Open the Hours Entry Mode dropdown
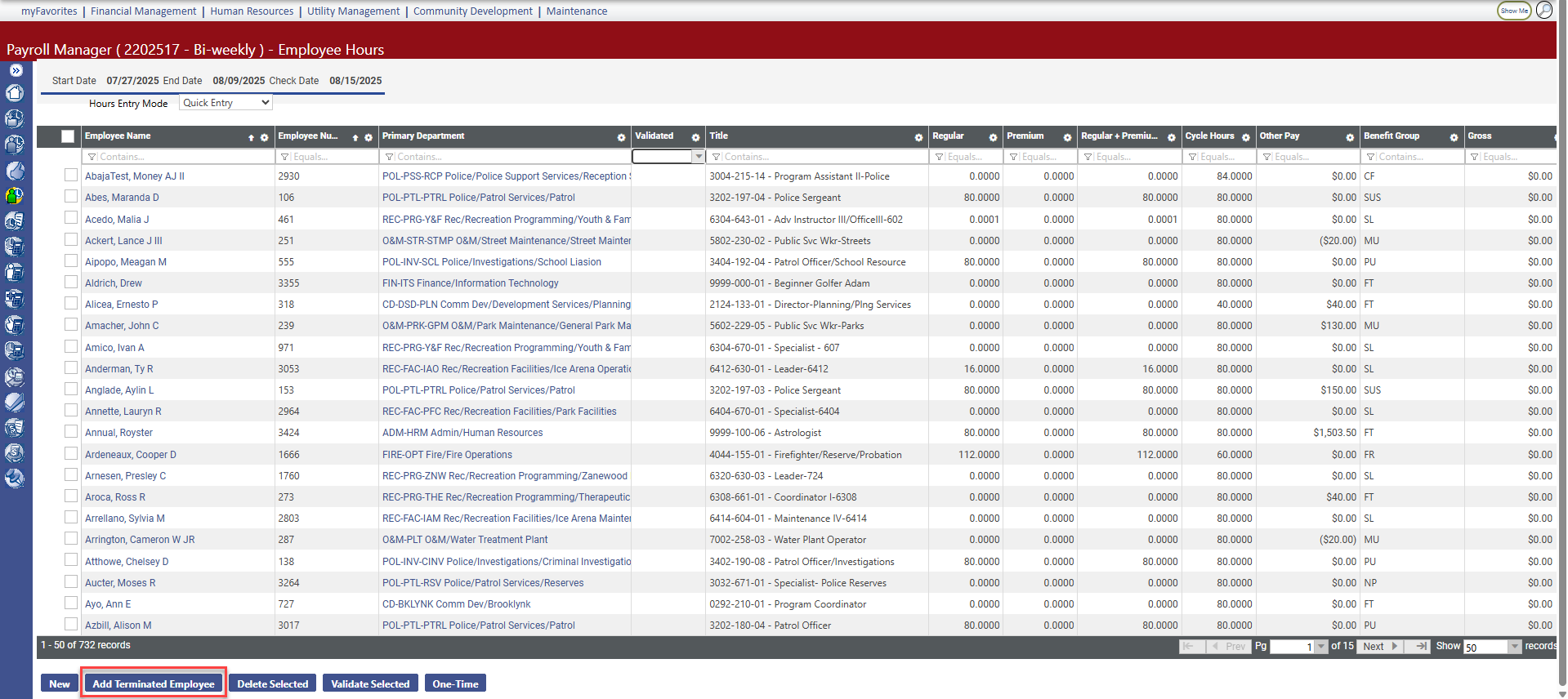 226,103
